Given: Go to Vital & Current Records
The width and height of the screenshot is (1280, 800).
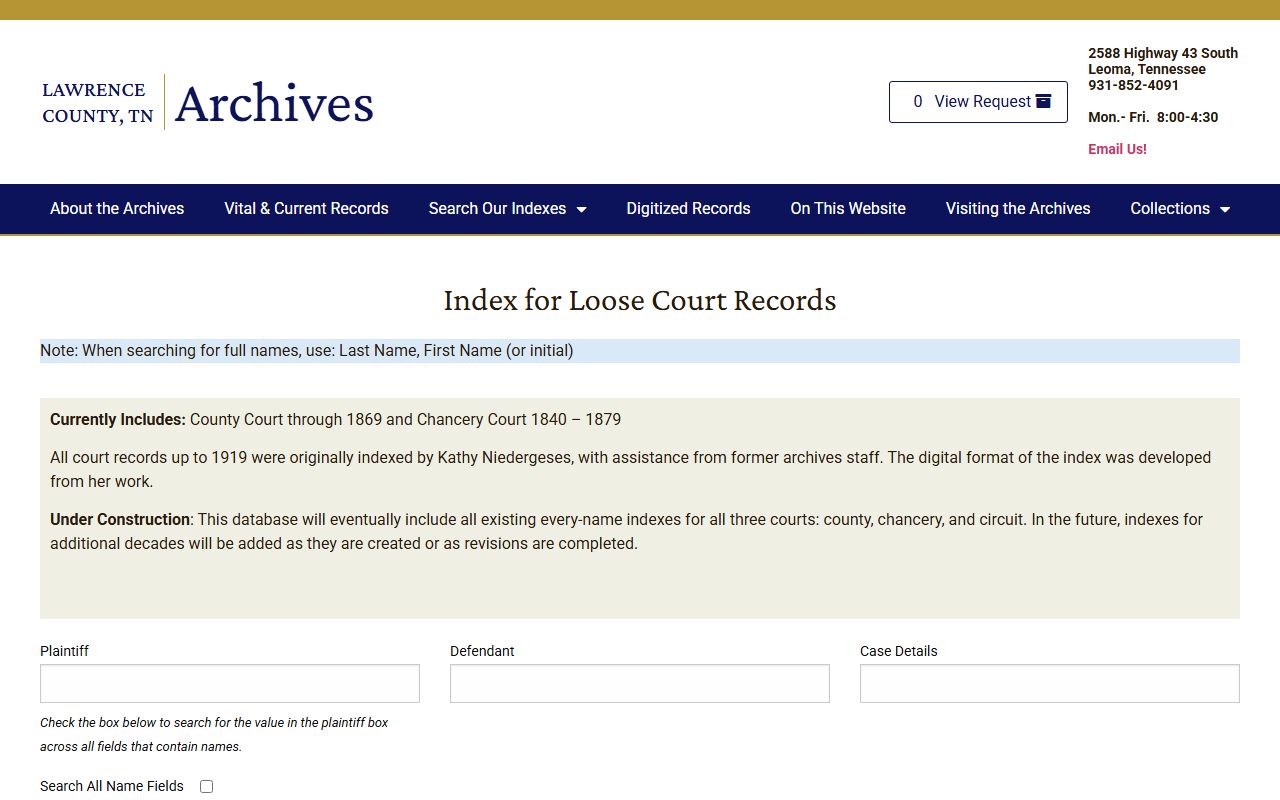Looking at the screenshot, I should (306, 208).
